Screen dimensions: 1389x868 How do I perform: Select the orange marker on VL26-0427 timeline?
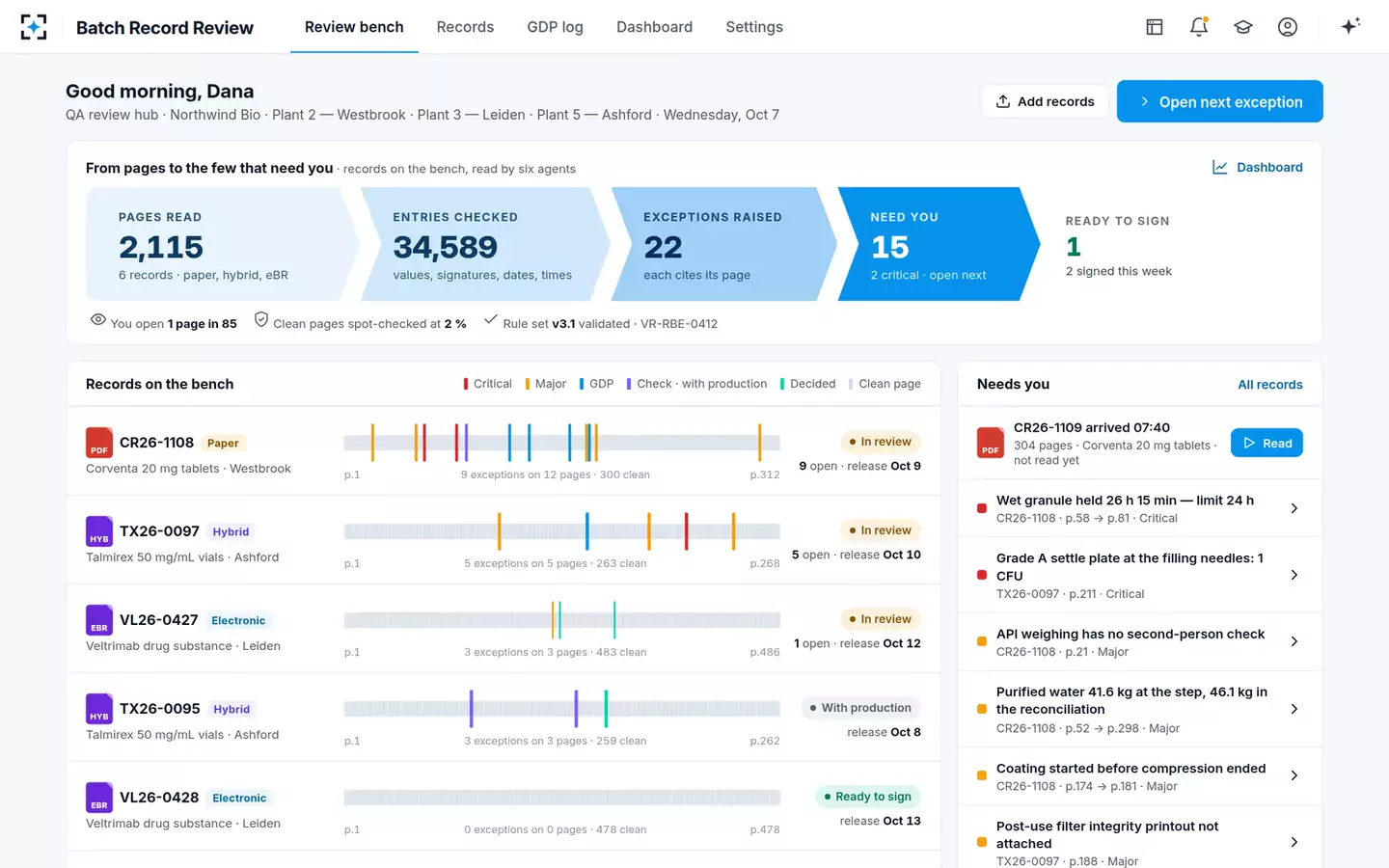tap(553, 620)
